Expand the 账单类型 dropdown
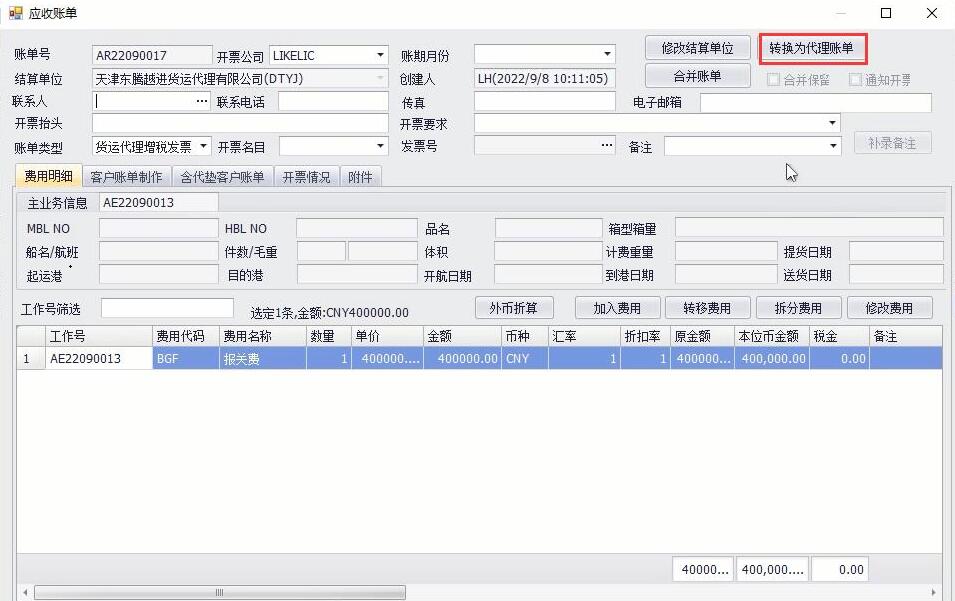Viewport: 955px width, 601px height. [204, 146]
